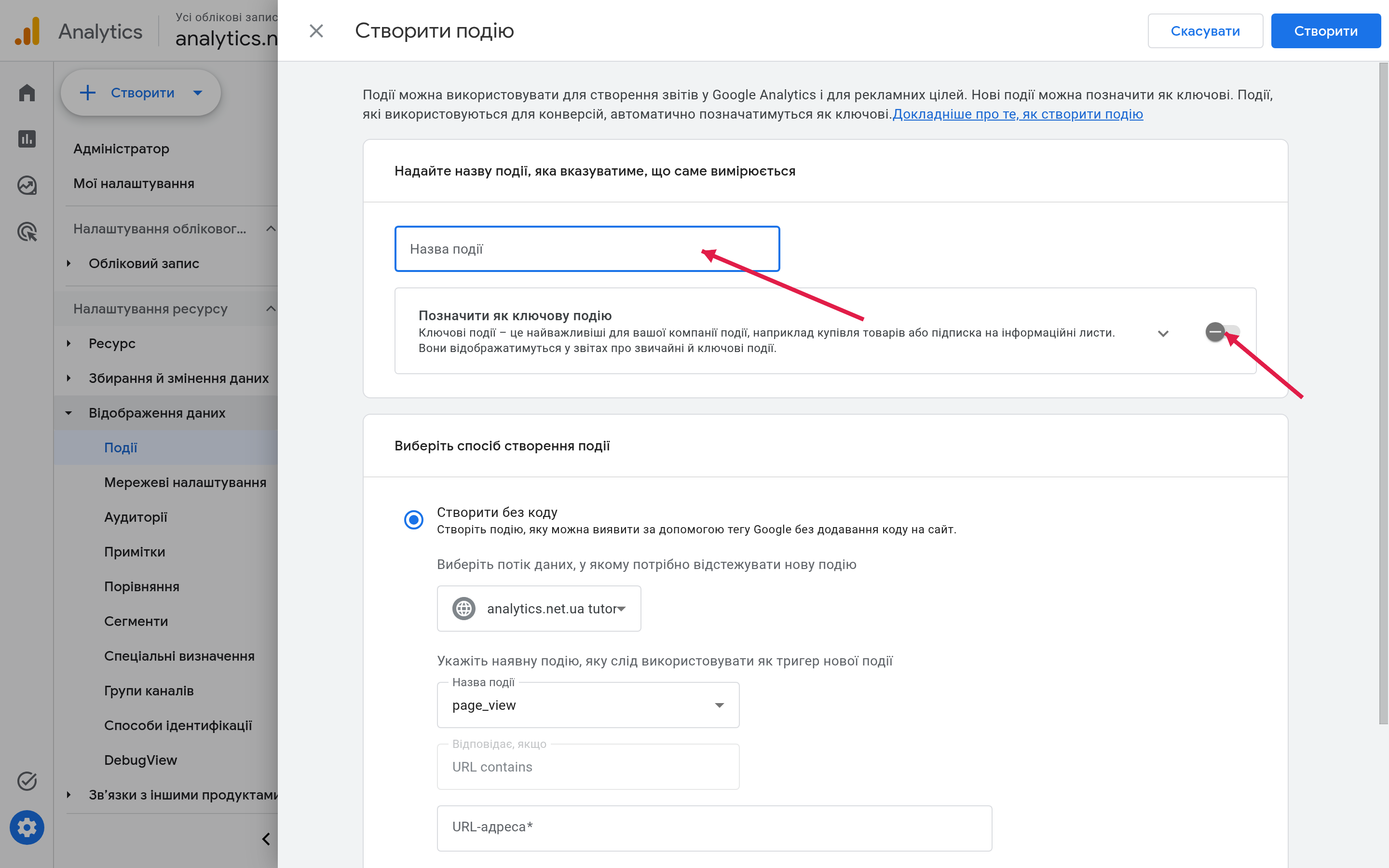The image size is (1389, 868).
Task: Collapse sidebar with the left chevron arrow
Action: (266, 839)
